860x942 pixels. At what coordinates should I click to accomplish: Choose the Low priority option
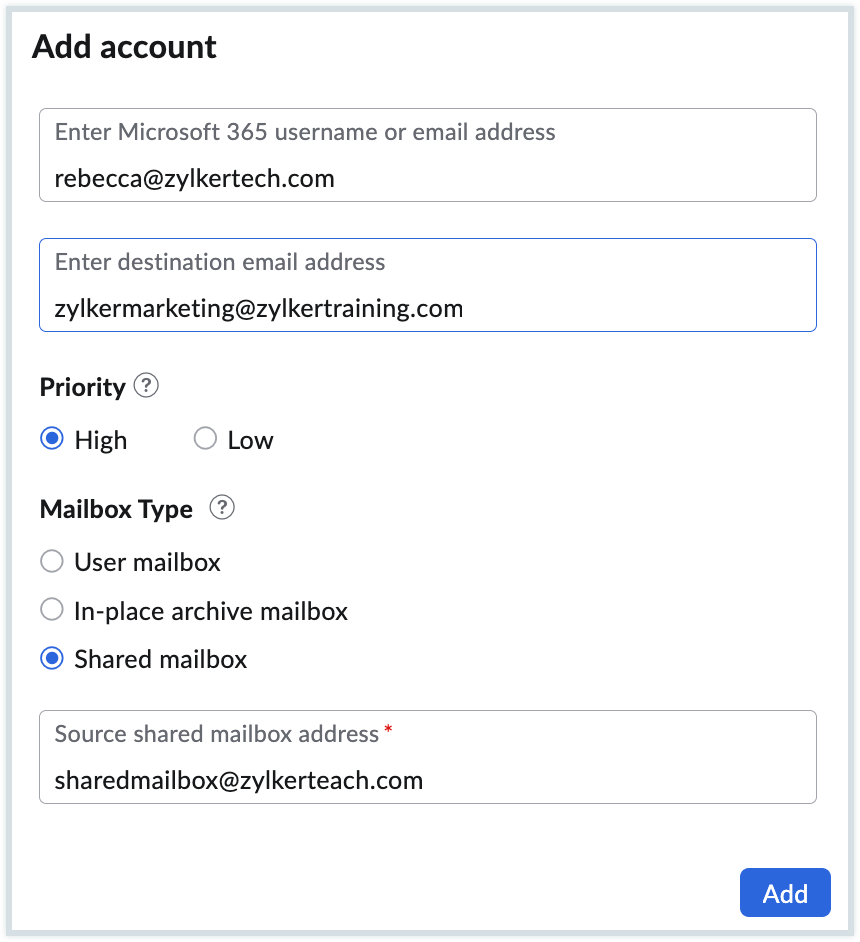[205, 440]
